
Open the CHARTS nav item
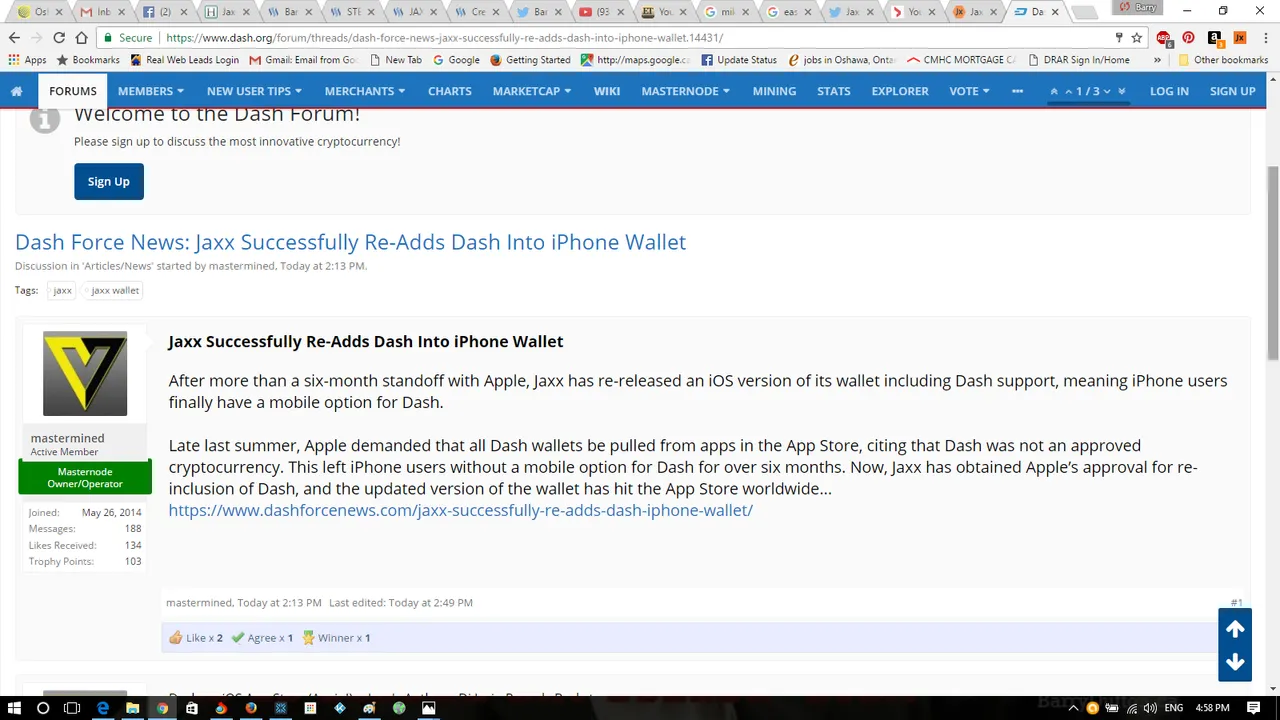450,91
